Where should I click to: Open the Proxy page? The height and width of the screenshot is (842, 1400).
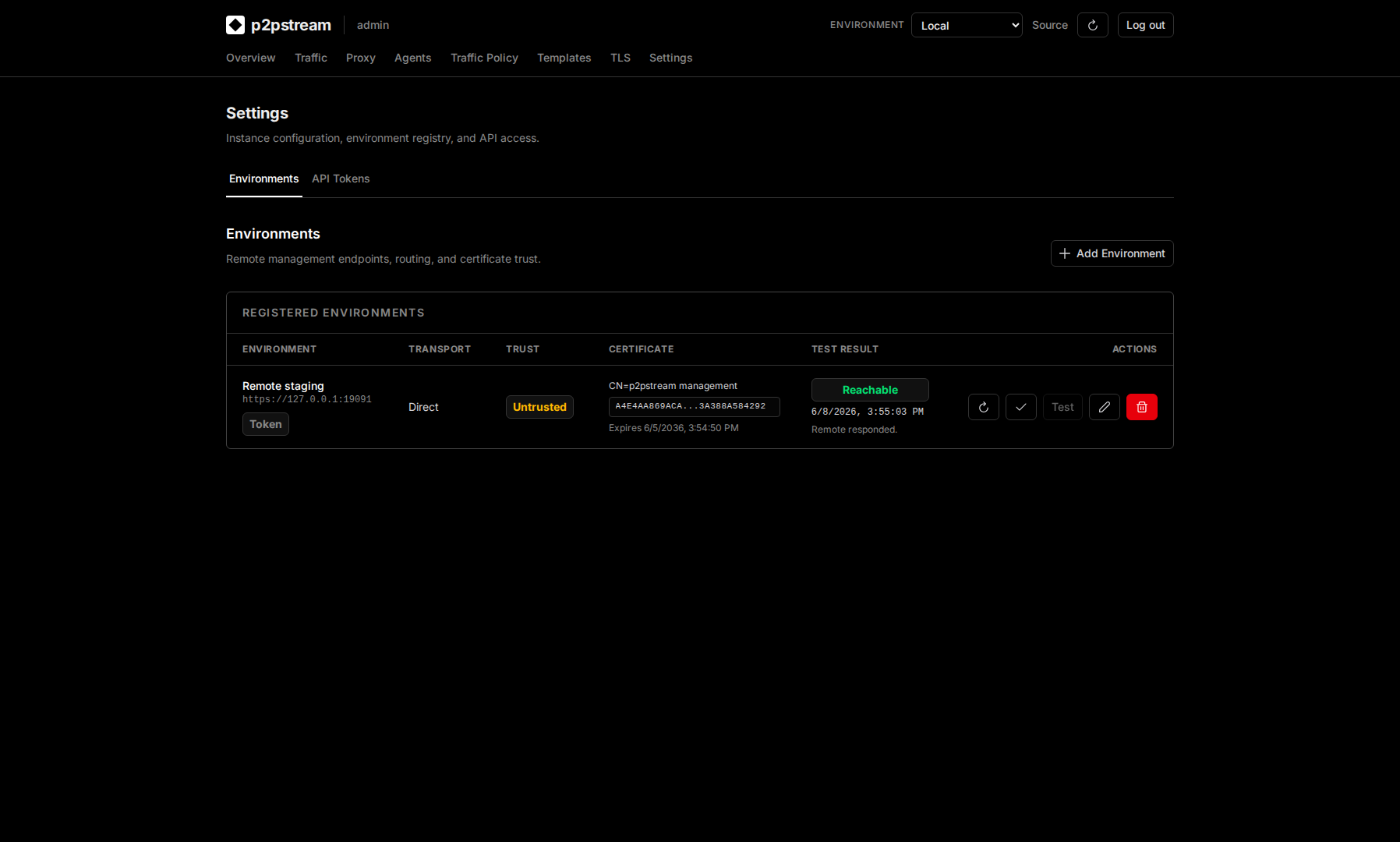[x=361, y=58]
